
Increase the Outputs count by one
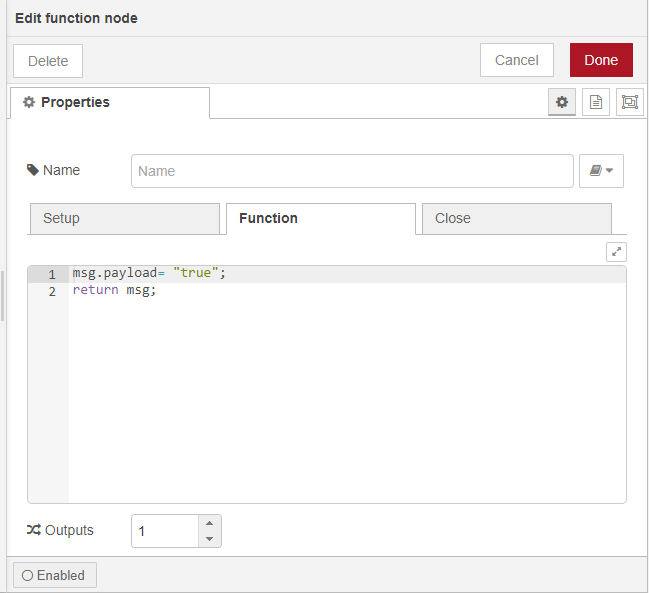[x=208, y=523]
